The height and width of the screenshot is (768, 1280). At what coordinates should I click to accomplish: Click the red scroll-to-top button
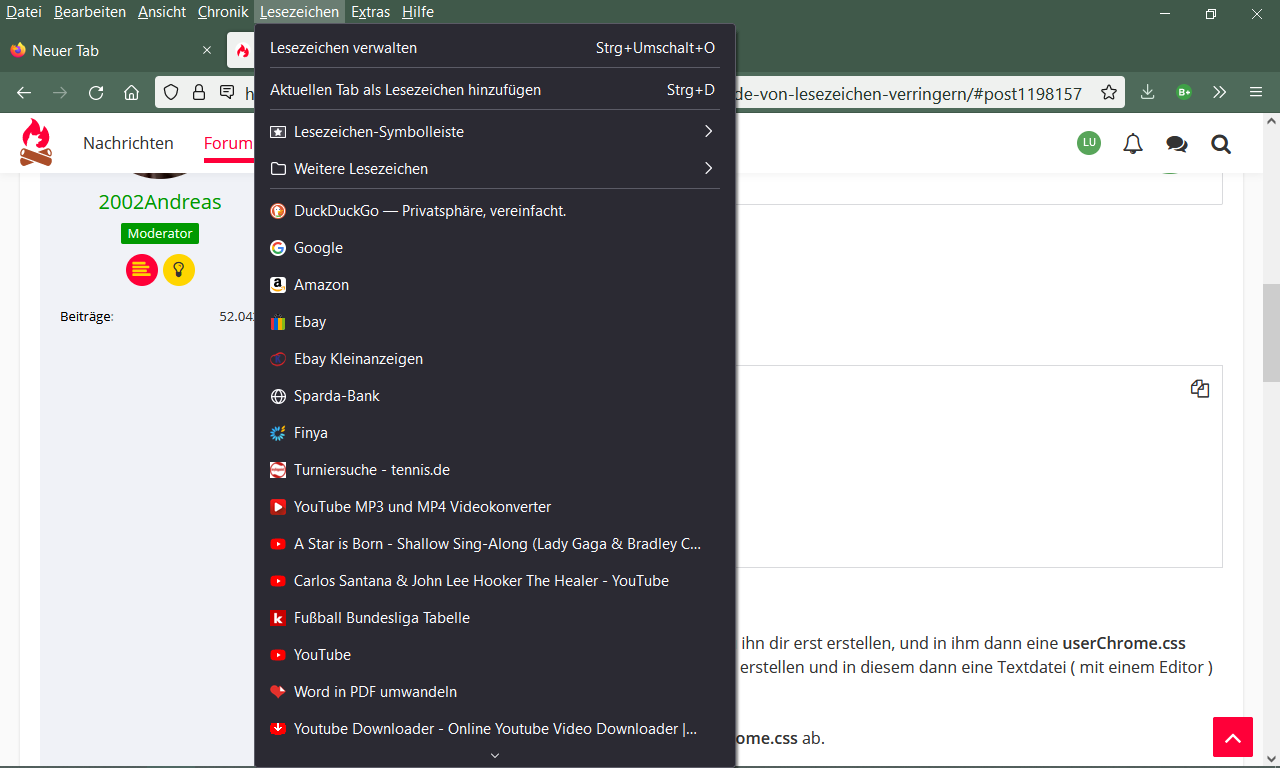pyautogui.click(x=1232, y=737)
